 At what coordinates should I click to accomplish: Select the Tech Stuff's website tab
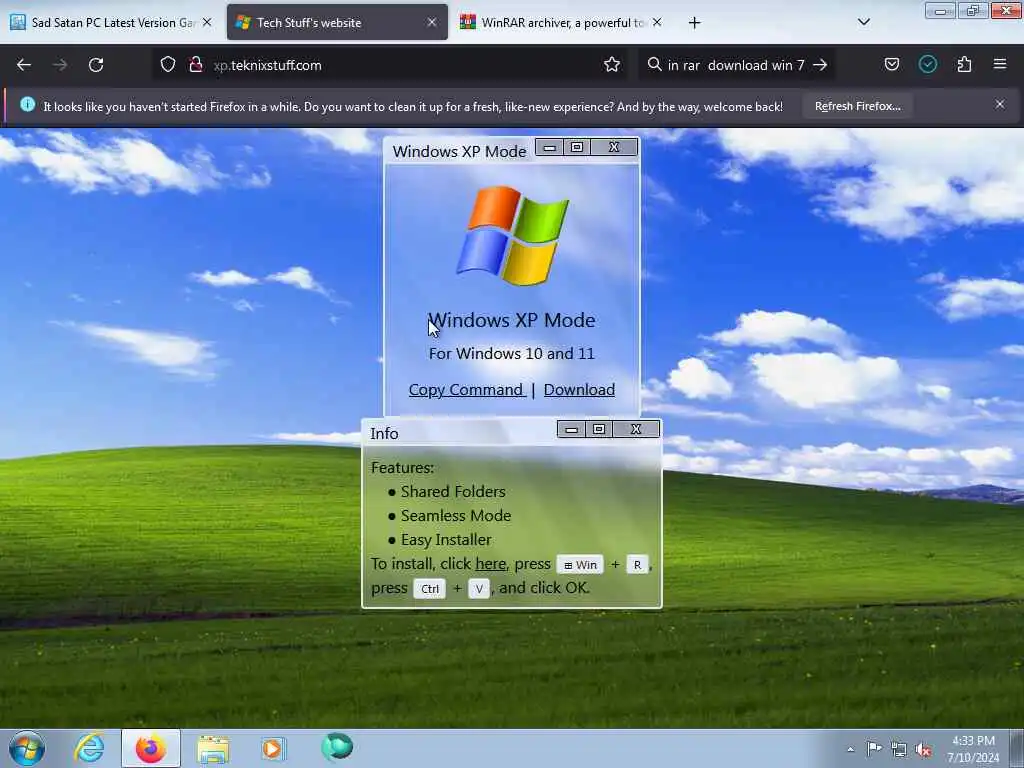(337, 22)
